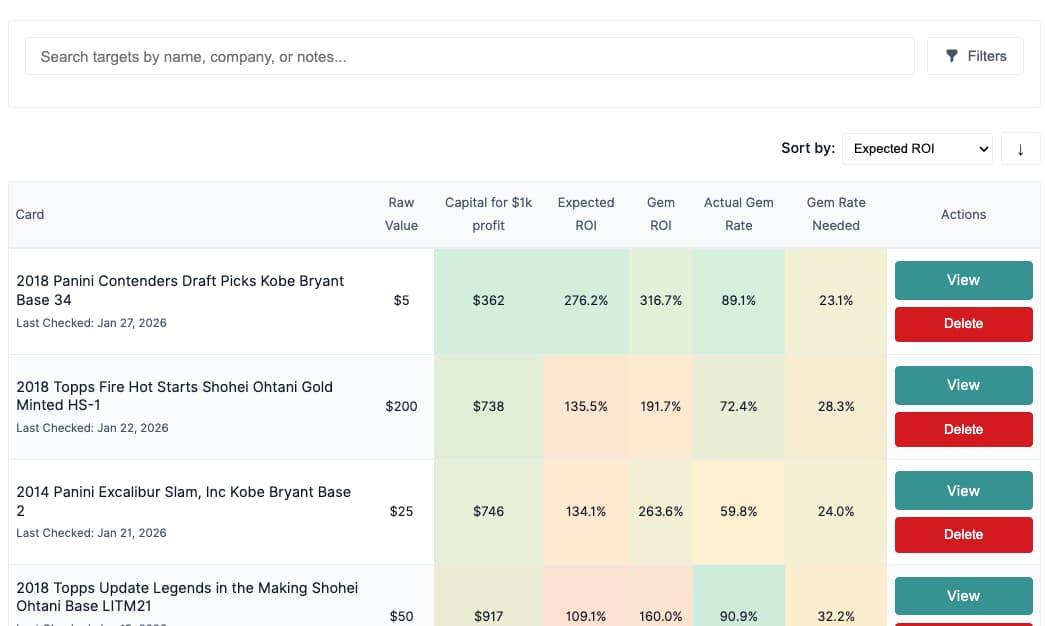This screenshot has width=1045, height=626.
Task: View the Ohtani Gold Minted HS-1 card
Action: click(x=963, y=385)
